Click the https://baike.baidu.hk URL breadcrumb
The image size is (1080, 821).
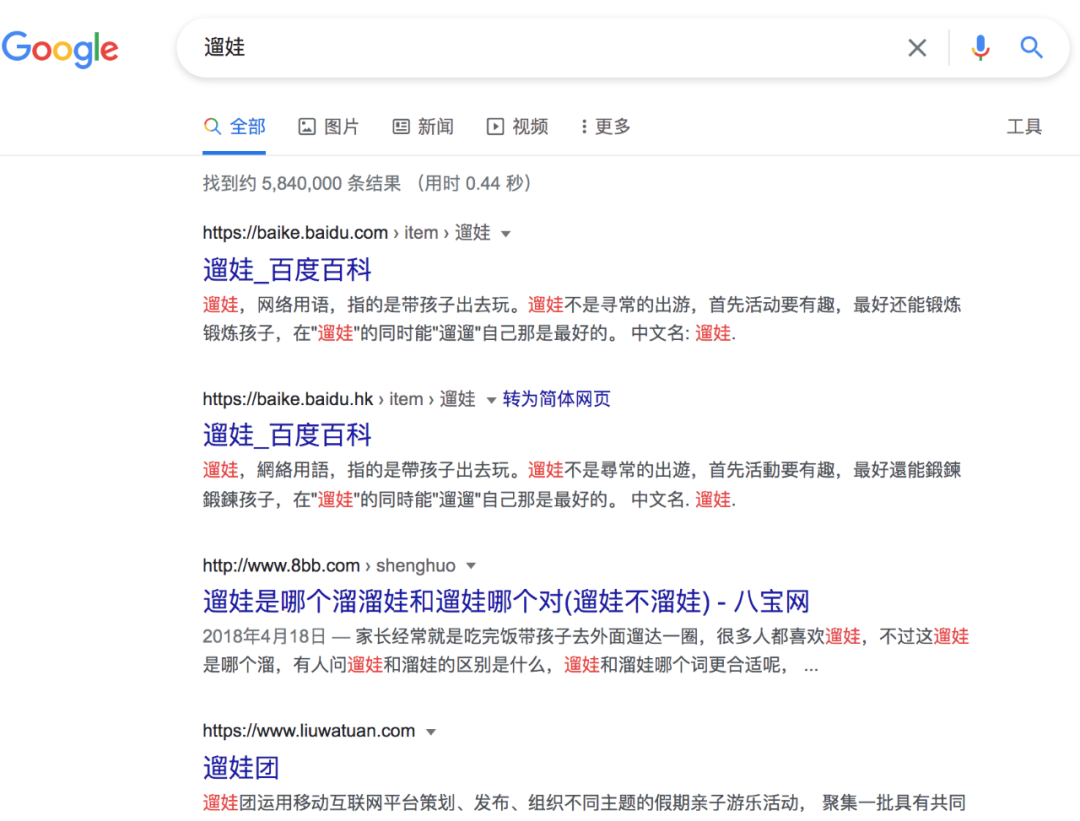339,399
